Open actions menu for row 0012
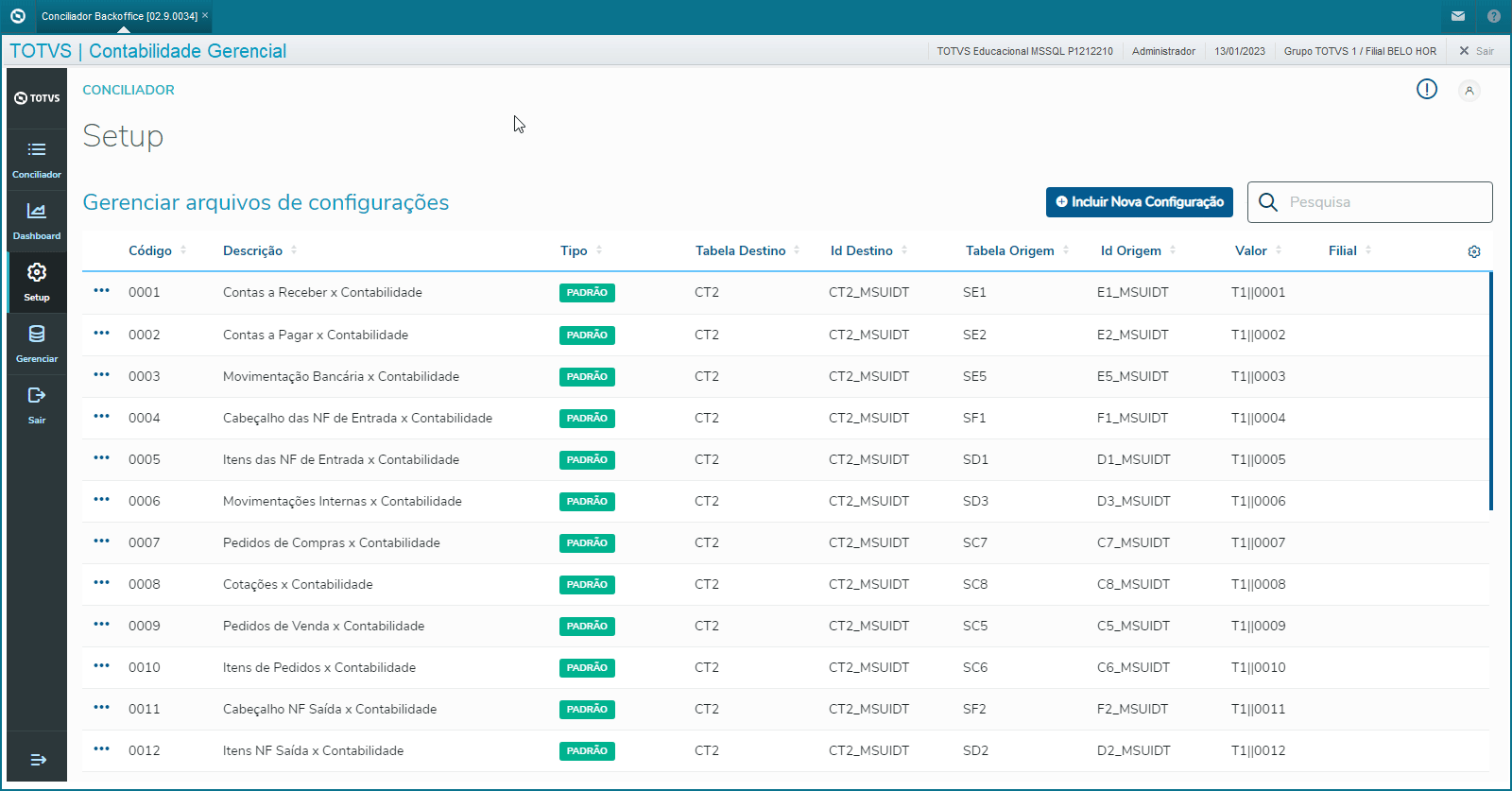 (102, 749)
